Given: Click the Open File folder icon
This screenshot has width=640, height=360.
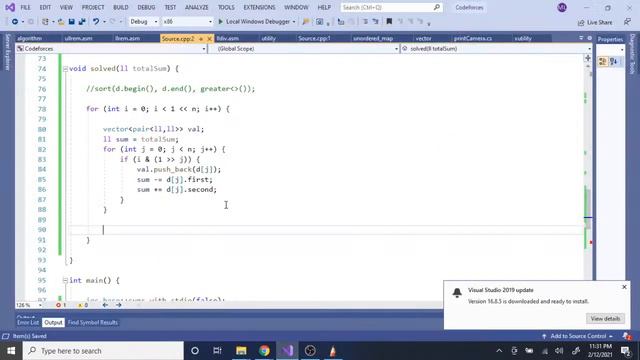Looking at the screenshot, I should tap(61, 22).
